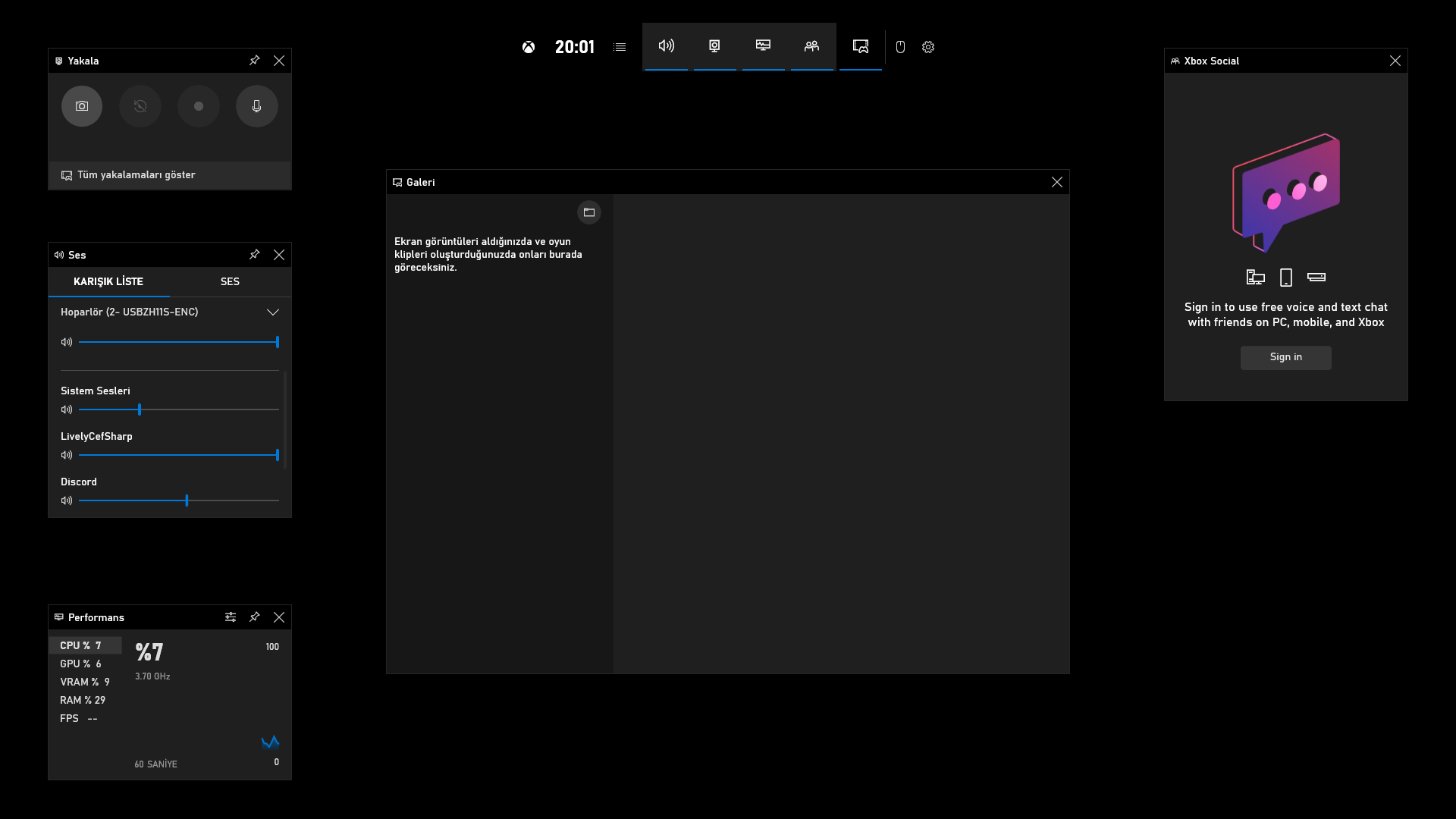
Task: Click the mouse click-through icon
Action: pos(900,47)
